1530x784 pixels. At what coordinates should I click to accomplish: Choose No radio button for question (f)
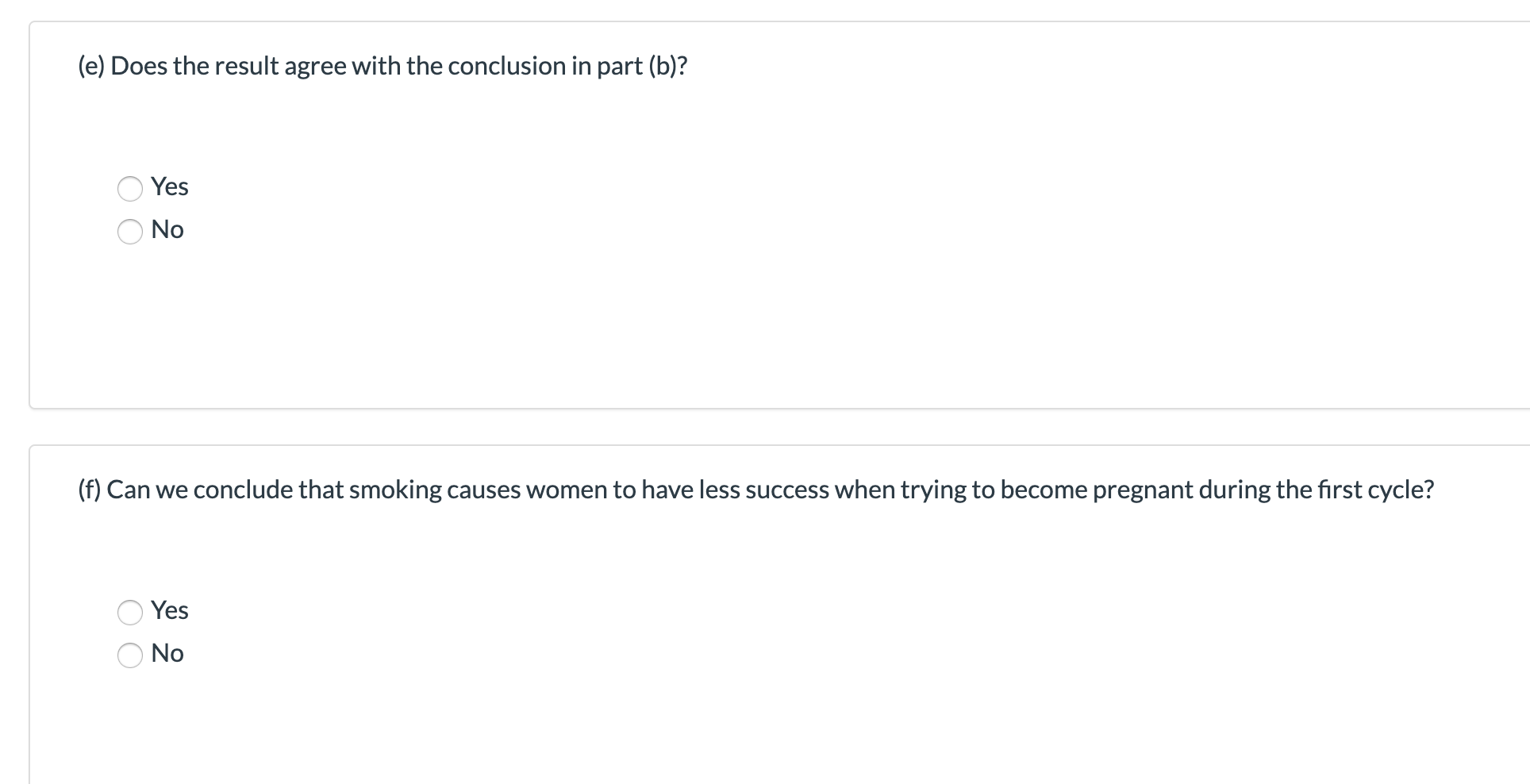coord(130,655)
